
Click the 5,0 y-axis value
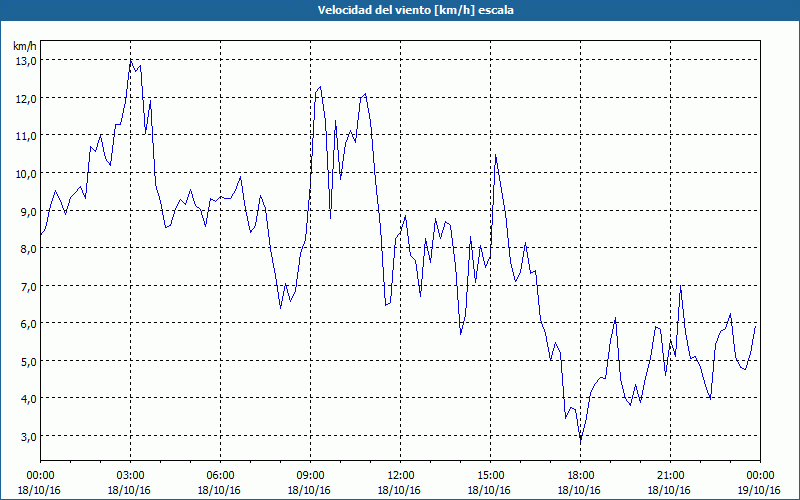point(29,361)
